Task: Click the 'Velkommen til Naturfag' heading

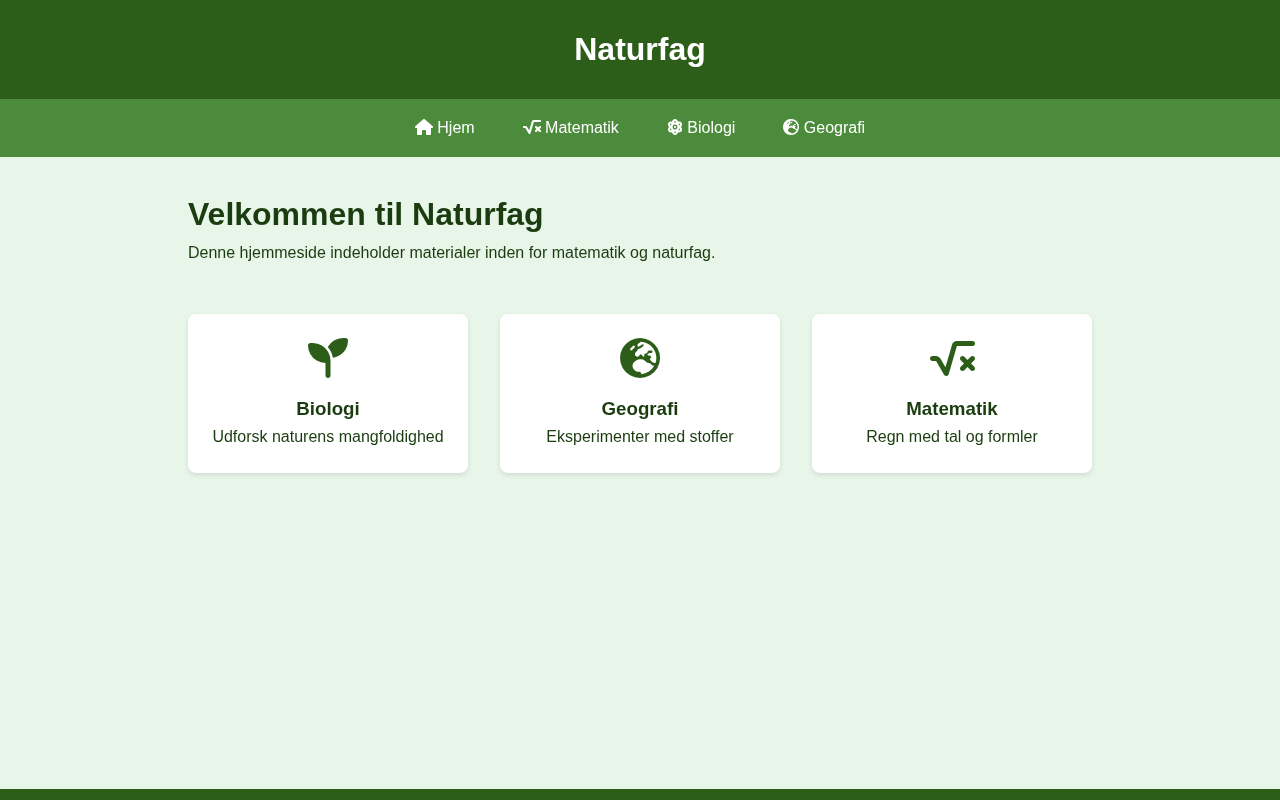Action: [x=366, y=214]
